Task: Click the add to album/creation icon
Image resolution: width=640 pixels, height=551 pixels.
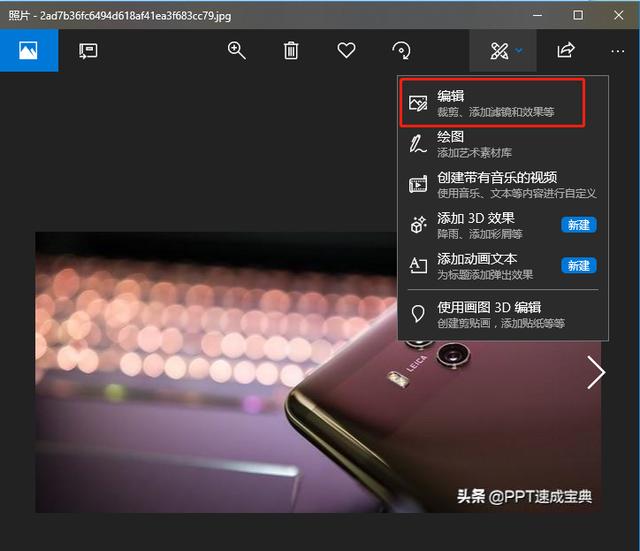Action: [88, 51]
